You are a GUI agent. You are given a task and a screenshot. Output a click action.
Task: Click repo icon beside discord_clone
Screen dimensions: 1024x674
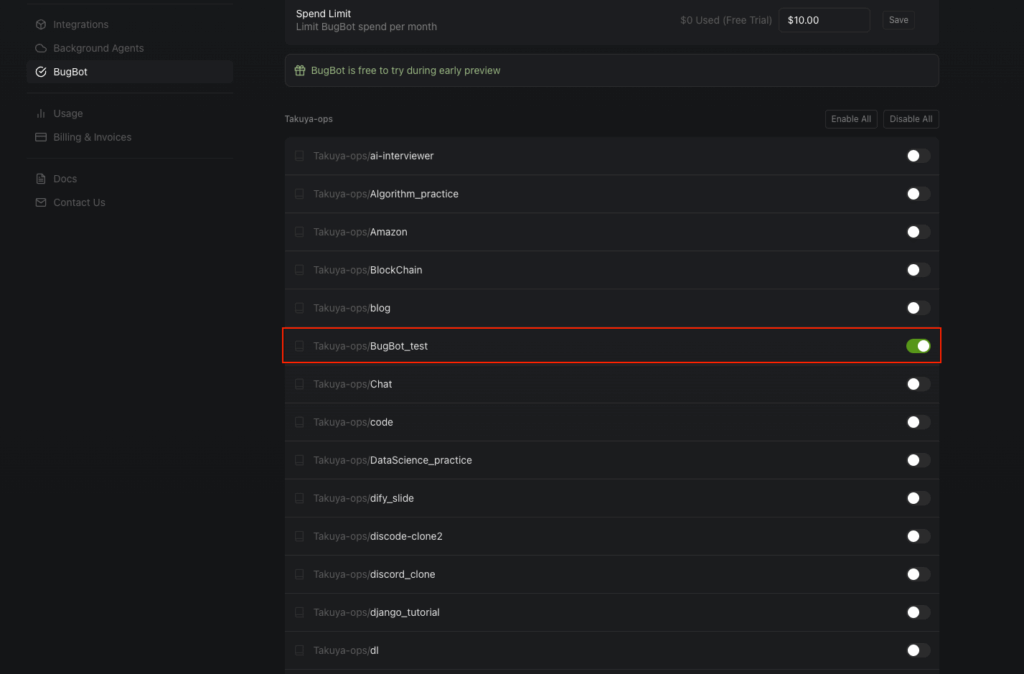click(x=299, y=574)
